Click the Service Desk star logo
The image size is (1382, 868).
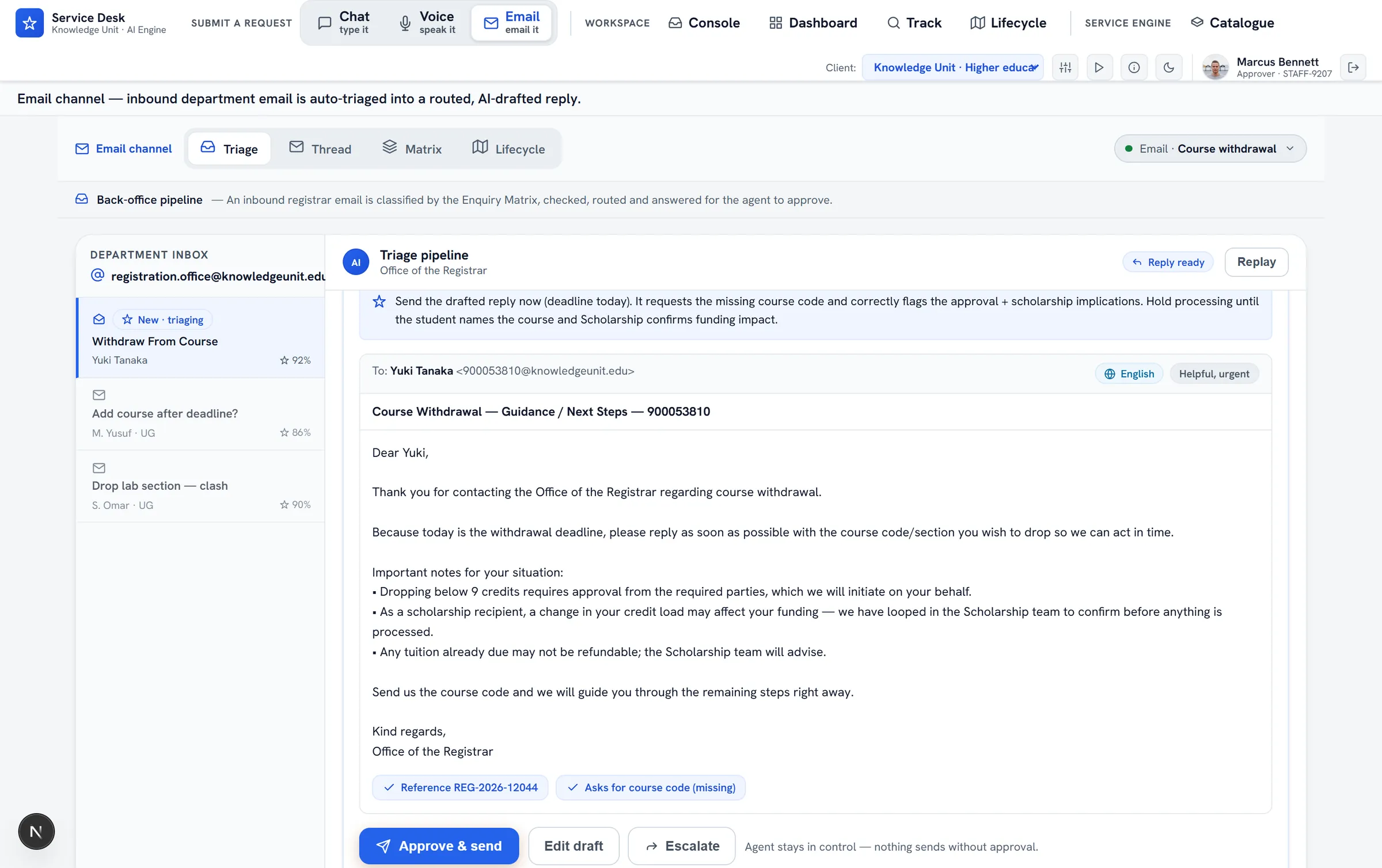(29, 23)
